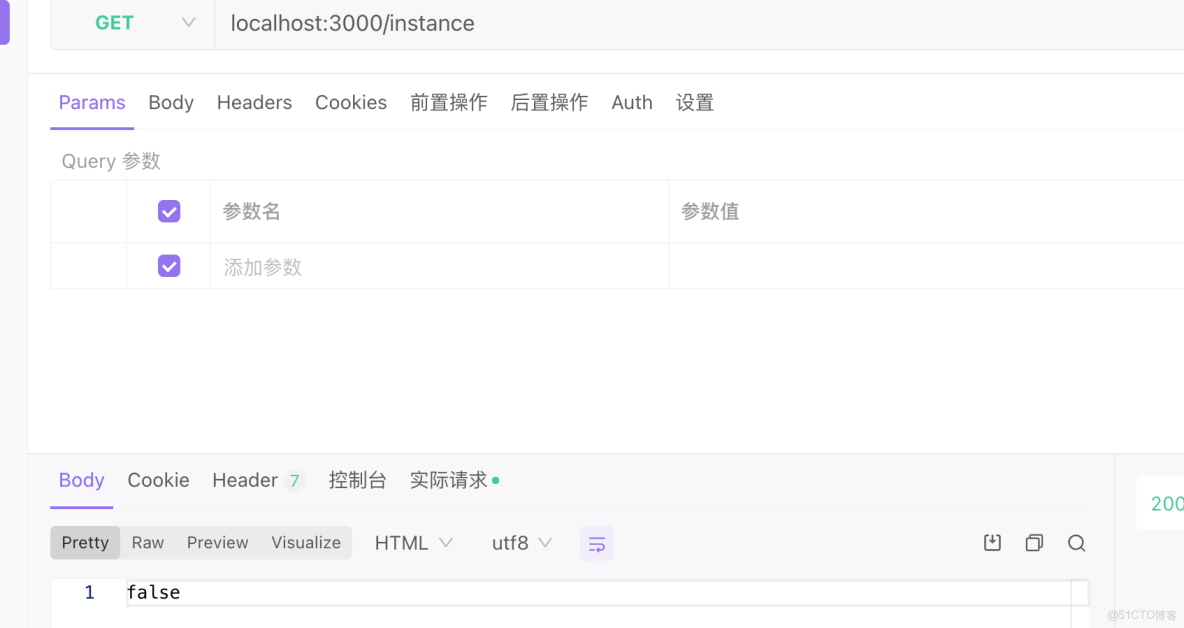The width and height of the screenshot is (1184, 628).
Task: Open the HTML format dropdown
Action: 414,542
